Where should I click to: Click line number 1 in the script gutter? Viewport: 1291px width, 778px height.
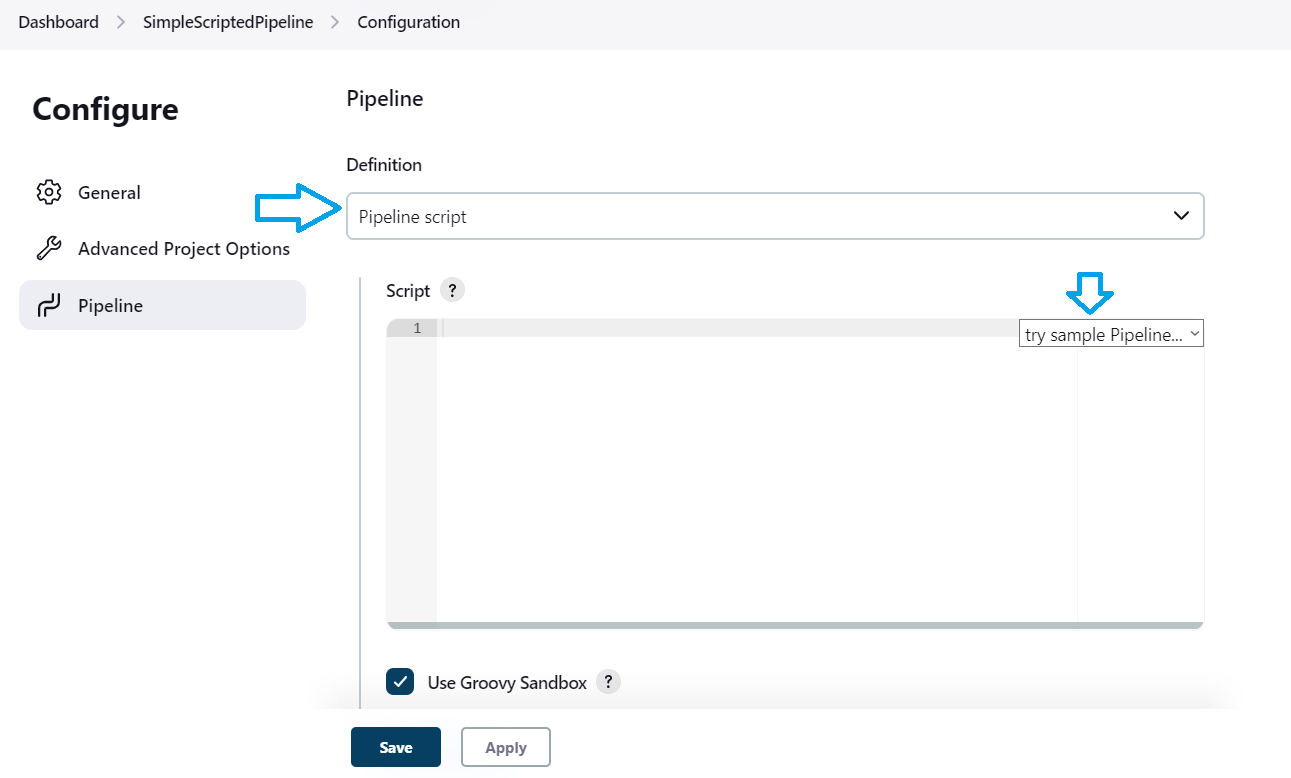pyautogui.click(x=417, y=328)
